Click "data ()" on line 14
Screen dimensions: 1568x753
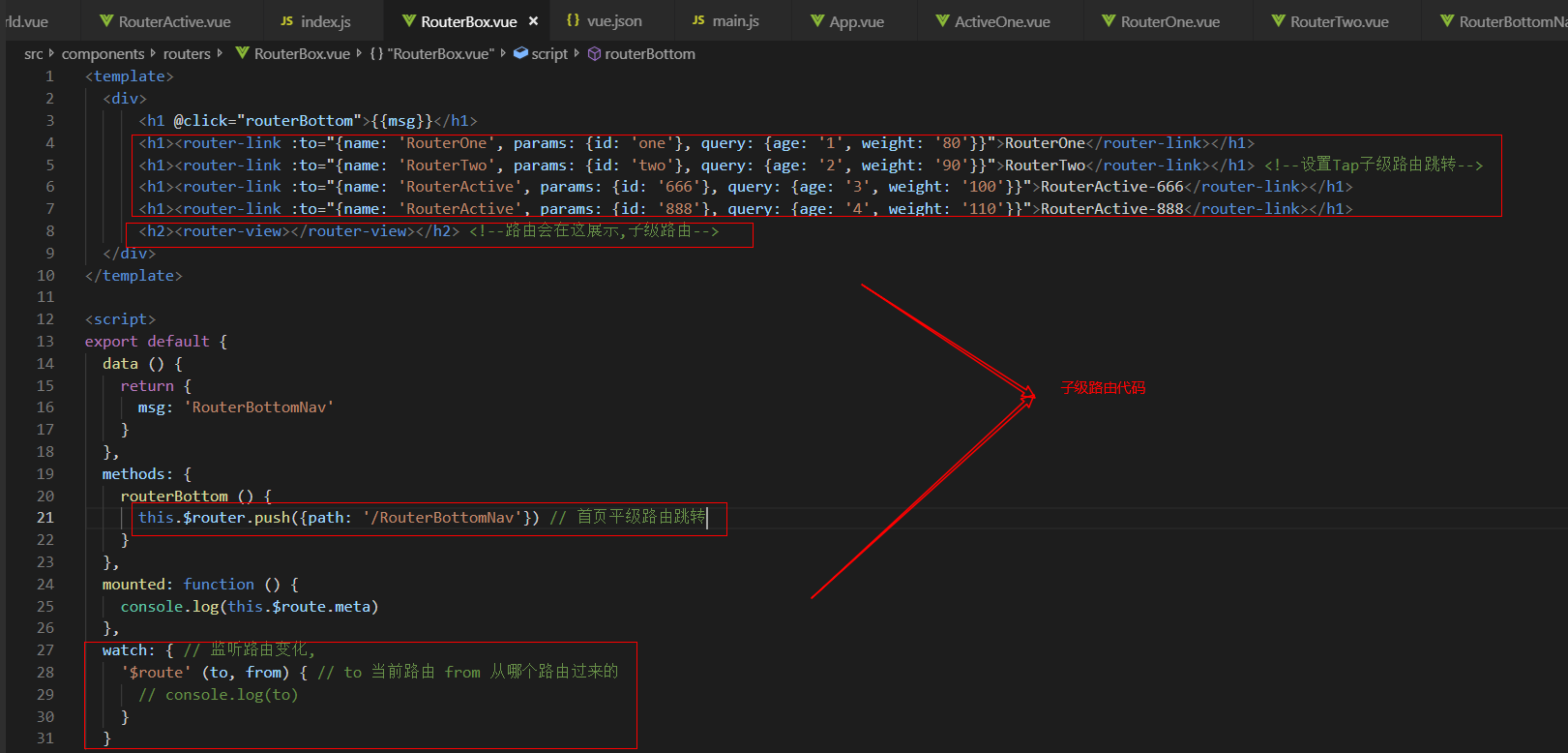tap(133, 364)
